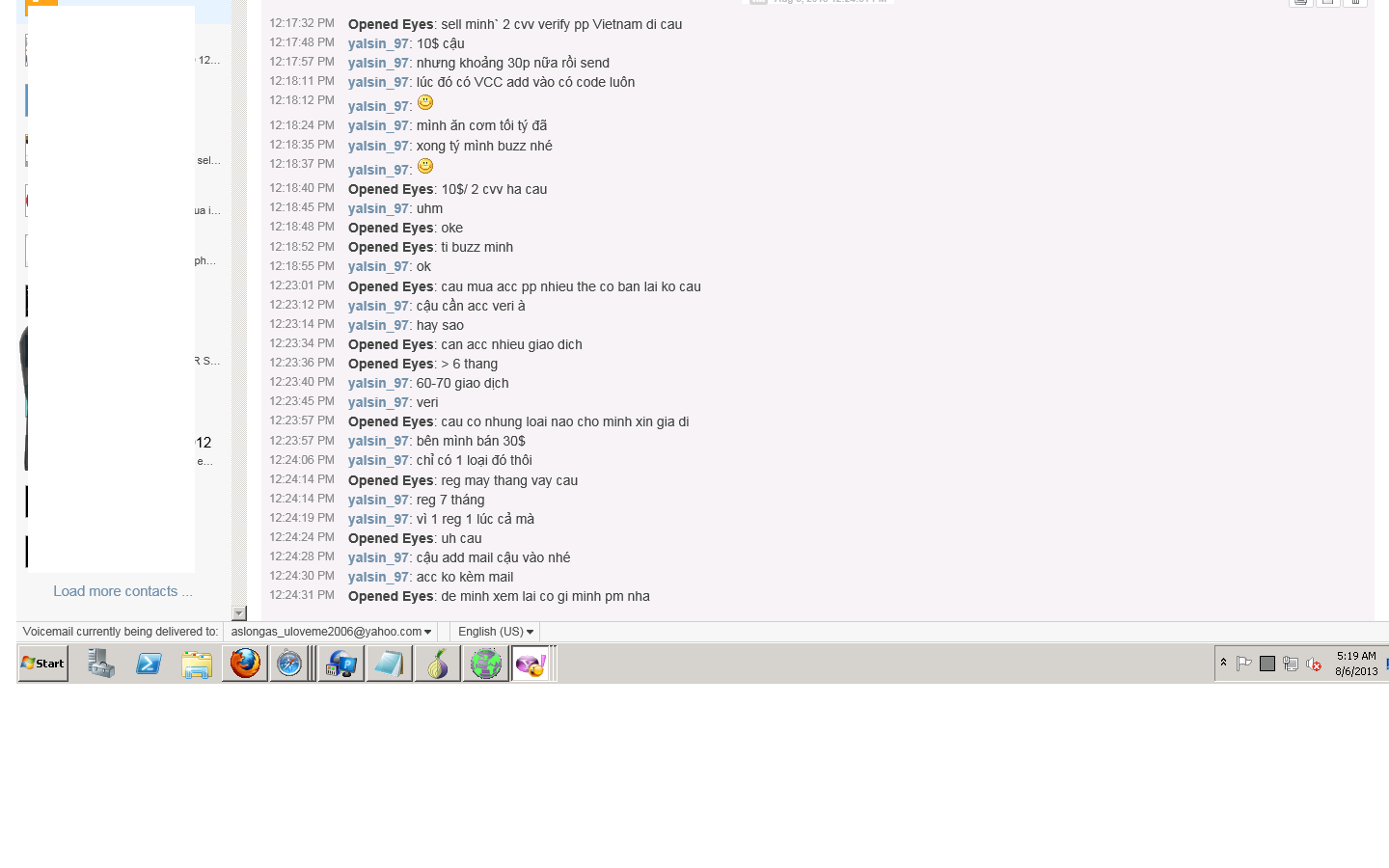Launch Windows PowerShell from quick launch
1389x868 pixels.
coord(149,664)
